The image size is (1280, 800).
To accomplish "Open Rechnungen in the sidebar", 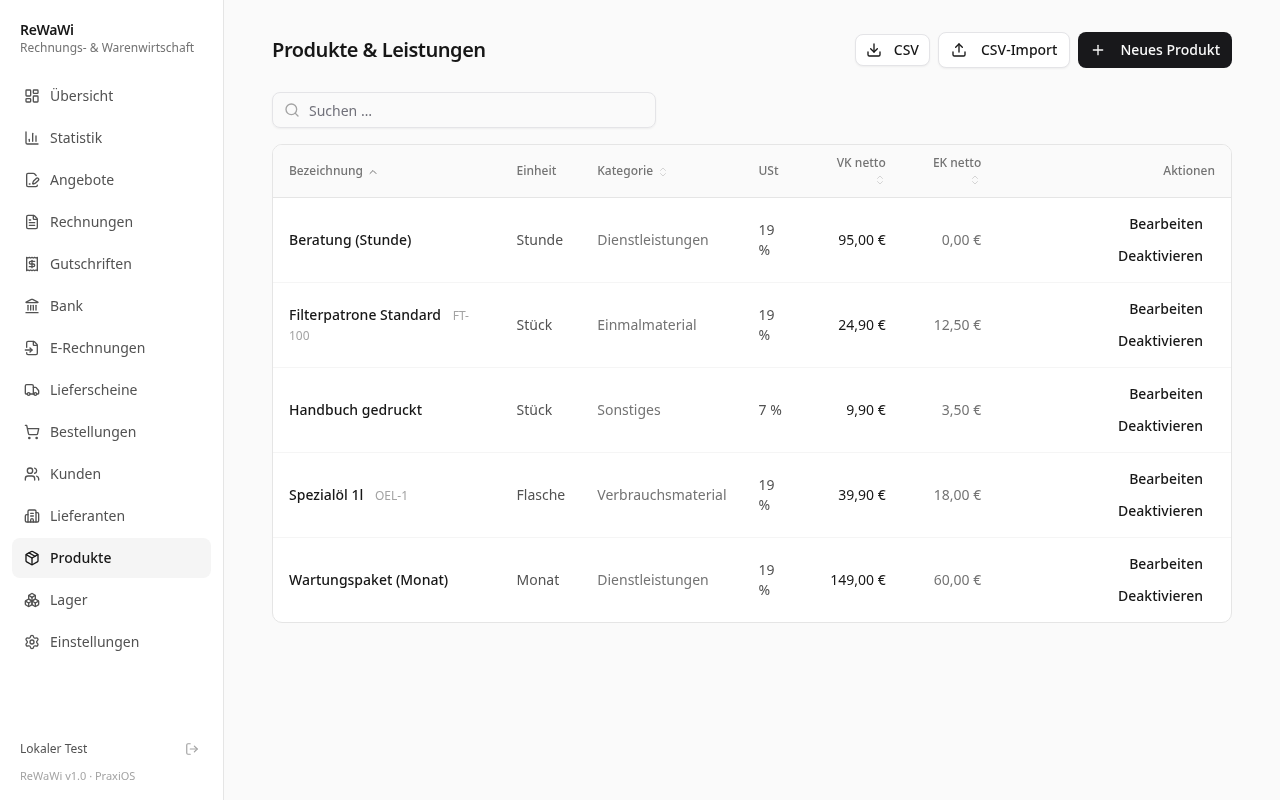I will click(111, 222).
